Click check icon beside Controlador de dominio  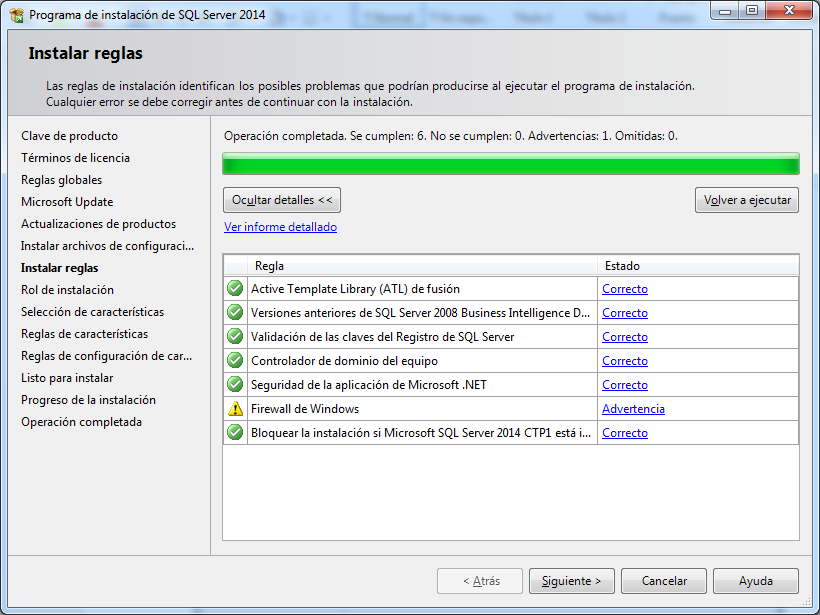point(235,360)
